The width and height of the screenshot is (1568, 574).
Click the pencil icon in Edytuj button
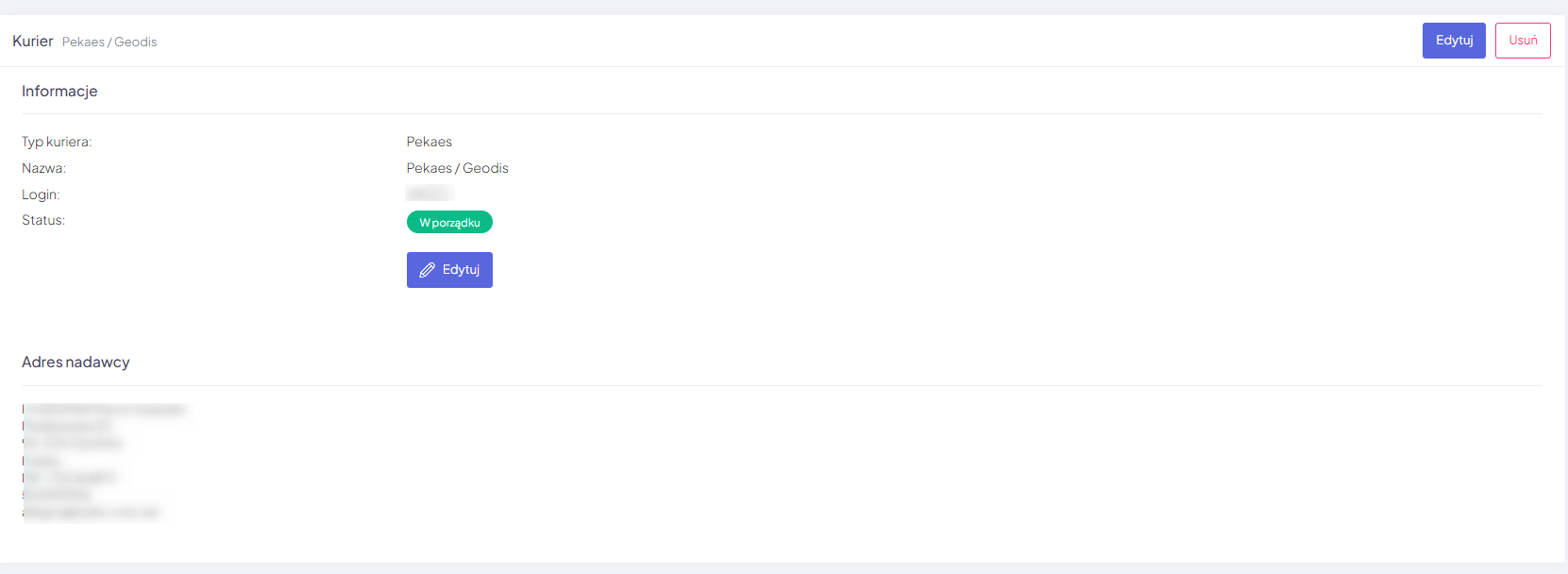[427, 270]
